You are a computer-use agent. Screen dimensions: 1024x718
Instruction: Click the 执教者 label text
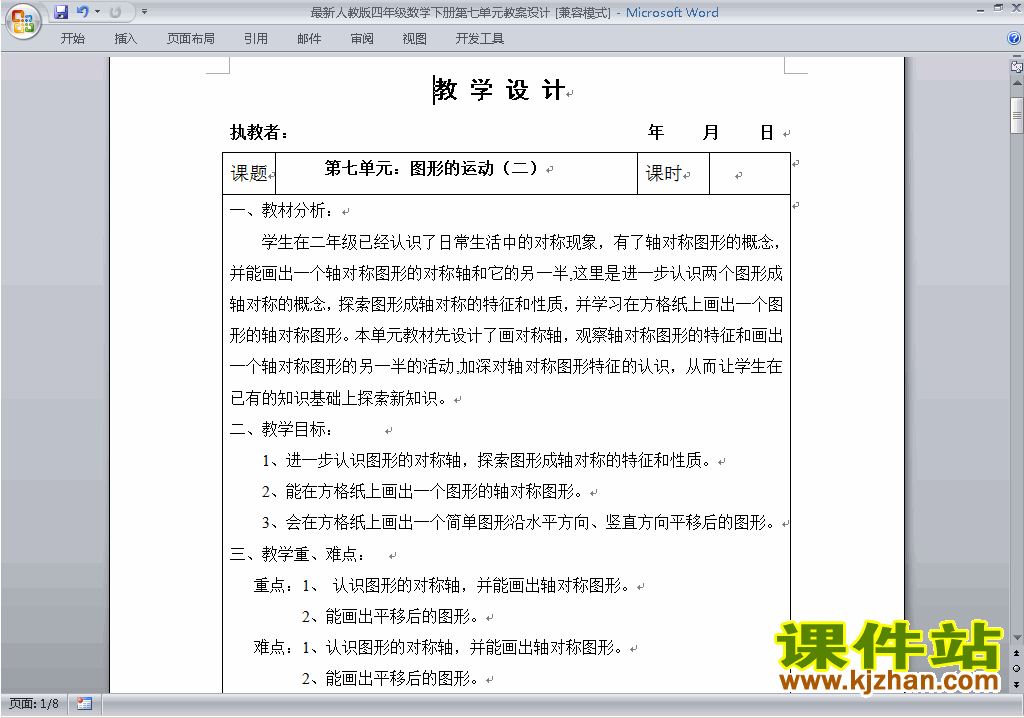pyautogui.click(x=259, y=133)
